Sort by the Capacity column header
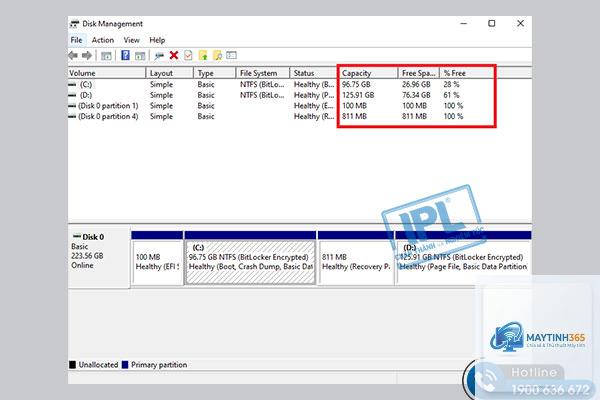The width and height of the screenshot is (600, 400). [x=368, y=73]
